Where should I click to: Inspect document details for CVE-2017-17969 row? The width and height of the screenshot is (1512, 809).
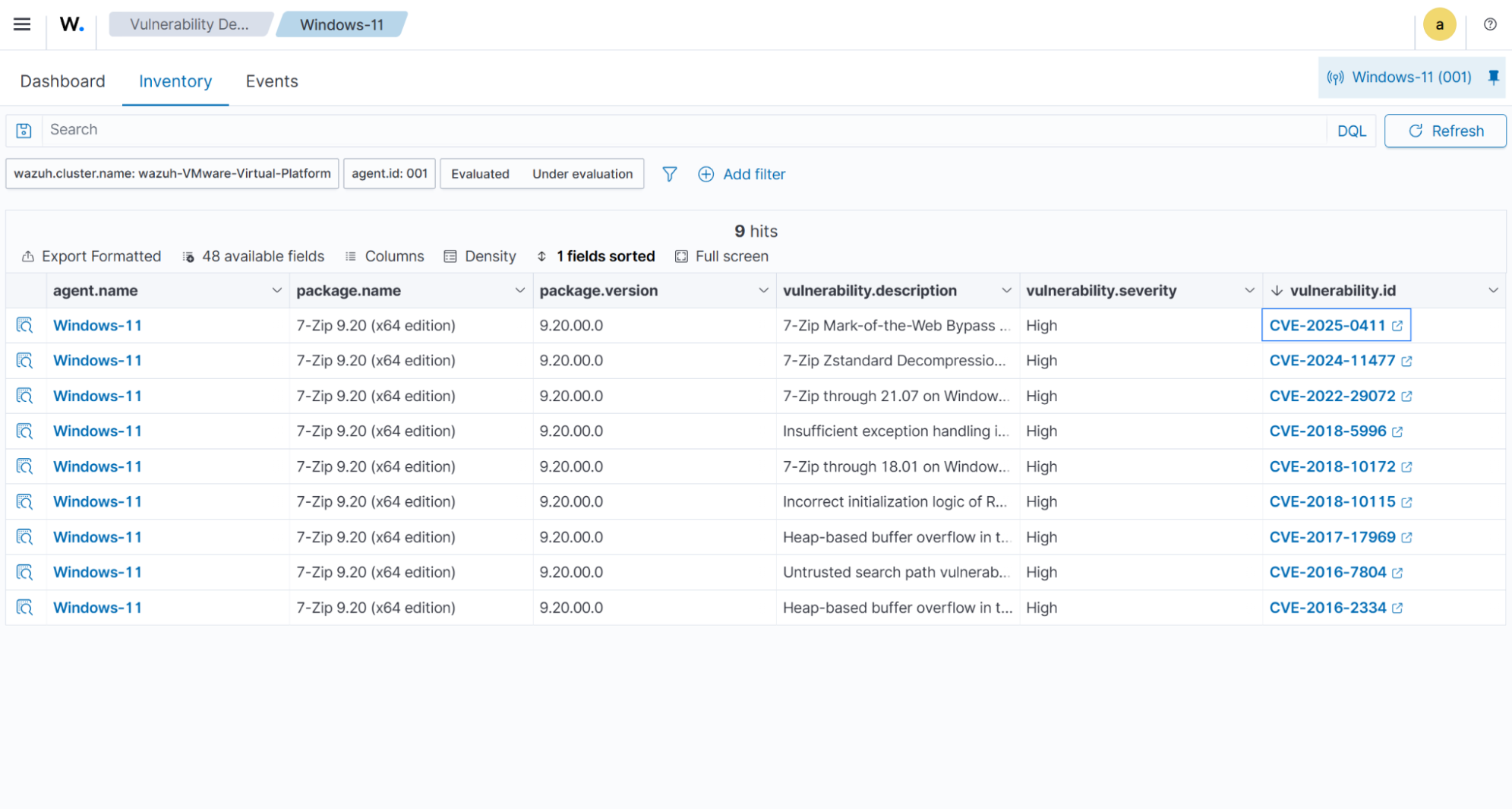(x=25, y=537)
